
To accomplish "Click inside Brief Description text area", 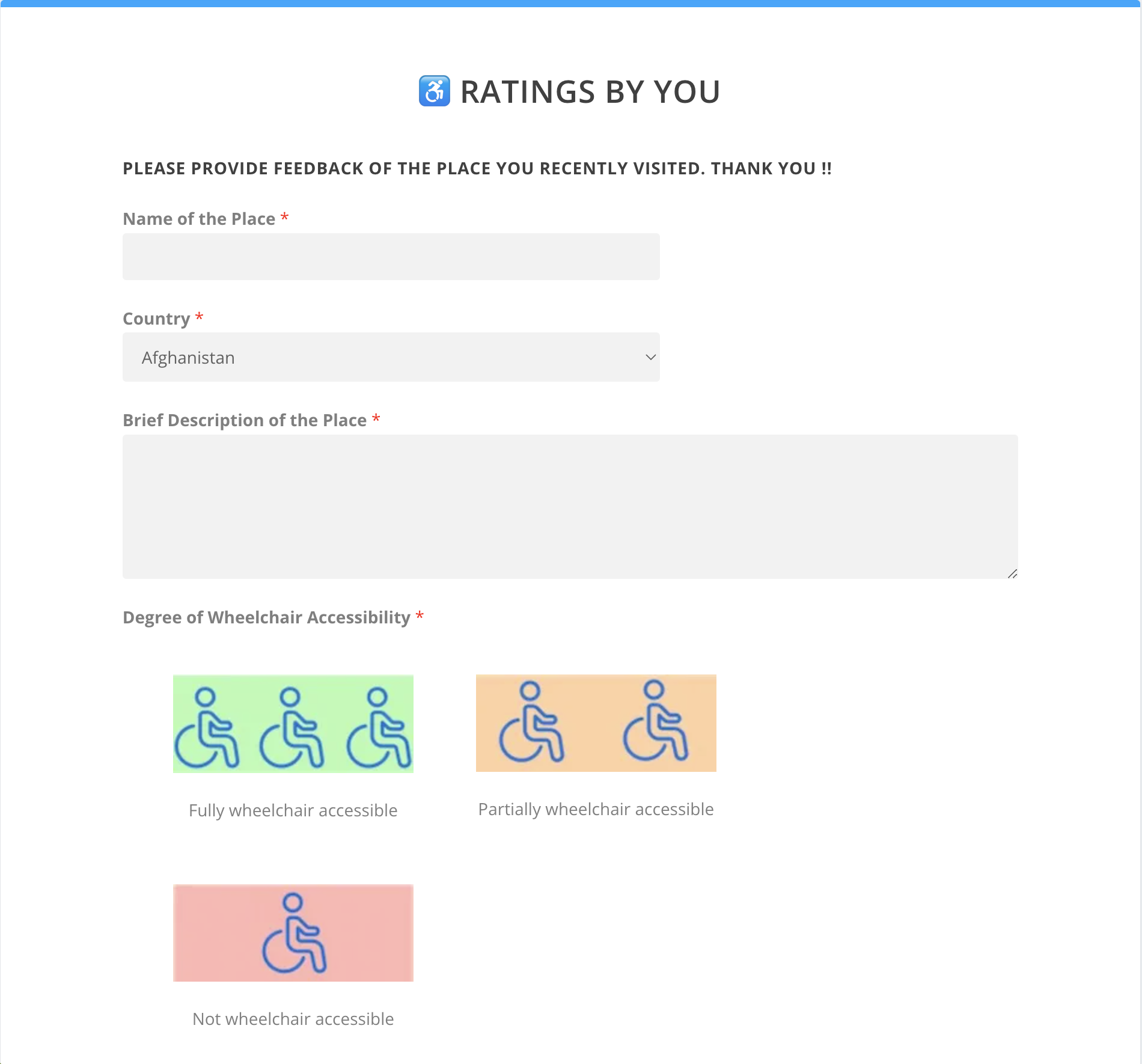I will click(x=570, y=507).
